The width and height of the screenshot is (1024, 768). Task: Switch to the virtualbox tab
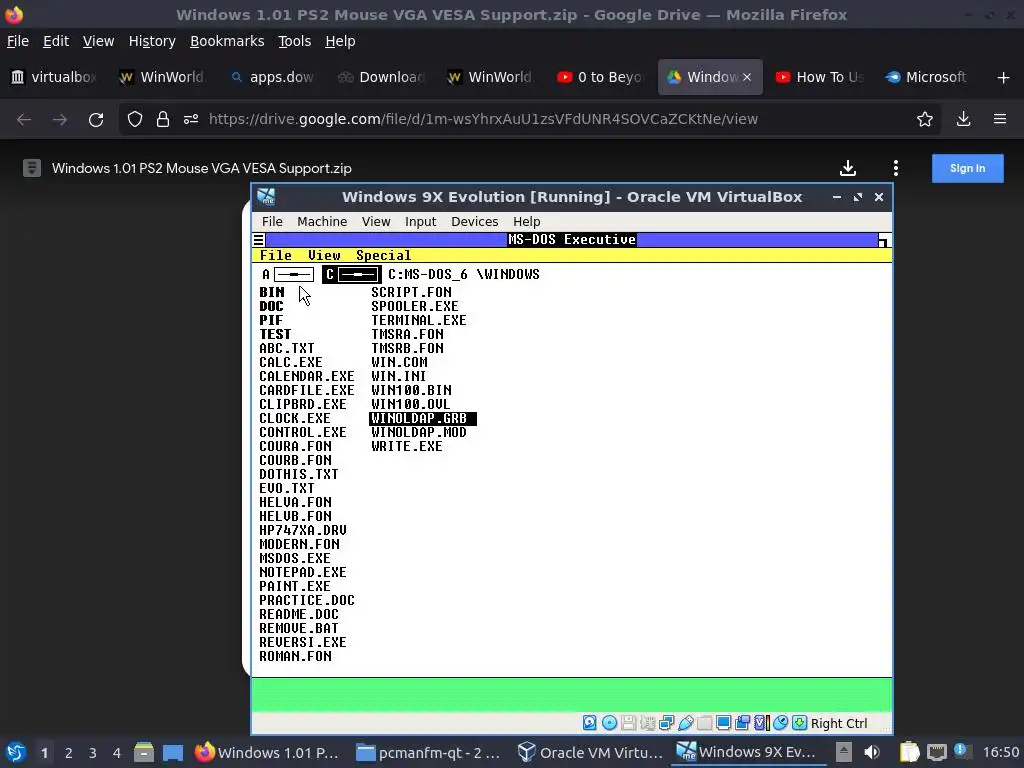55,77
